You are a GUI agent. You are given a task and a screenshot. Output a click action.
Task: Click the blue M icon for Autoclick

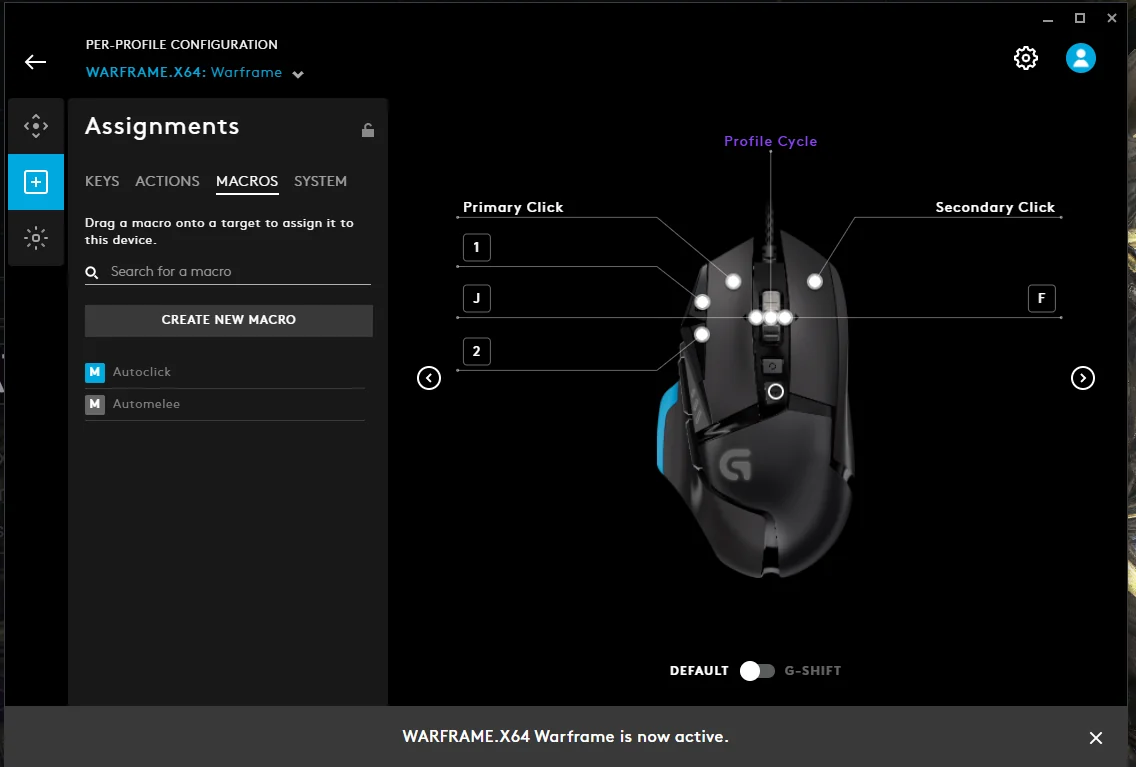(x=95, y=372)
